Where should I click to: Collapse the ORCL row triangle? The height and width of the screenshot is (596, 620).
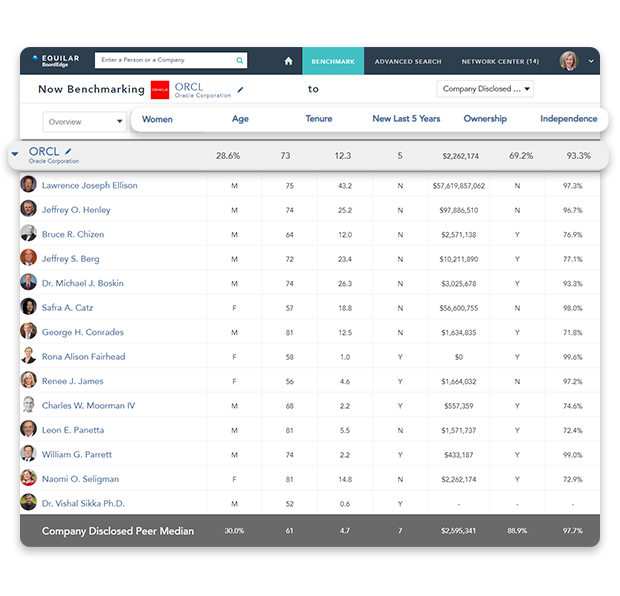15,154
